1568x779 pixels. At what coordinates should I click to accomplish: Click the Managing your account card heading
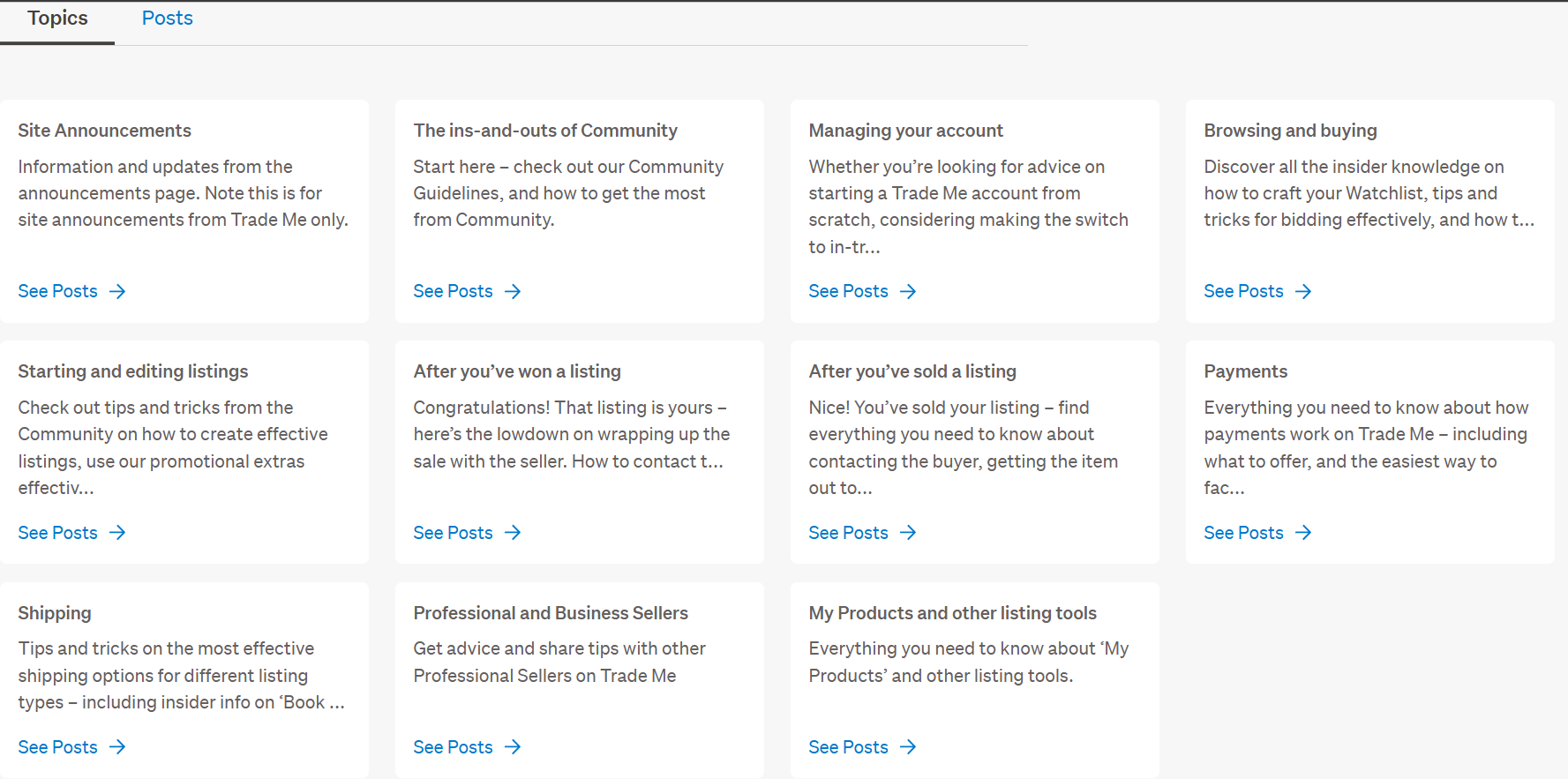click(x=905, y=131)
